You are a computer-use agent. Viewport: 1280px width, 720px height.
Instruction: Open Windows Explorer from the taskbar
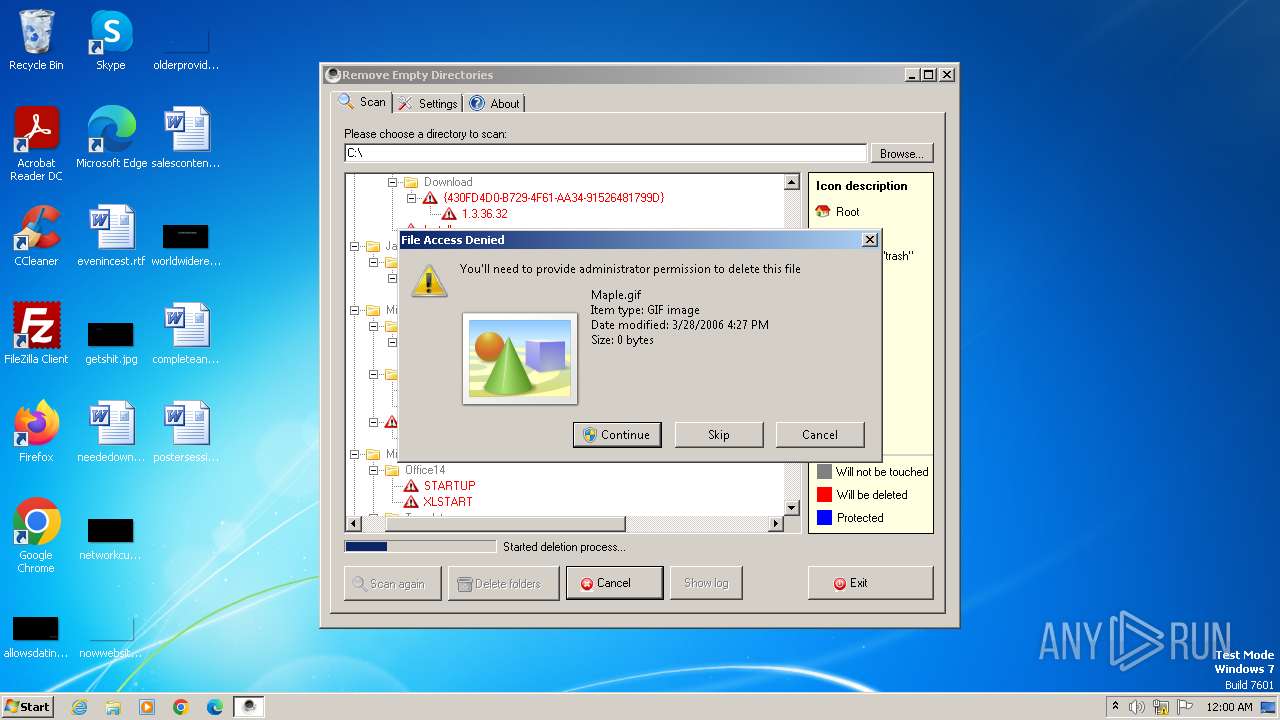pyautogui.click(x=113, y=707)
